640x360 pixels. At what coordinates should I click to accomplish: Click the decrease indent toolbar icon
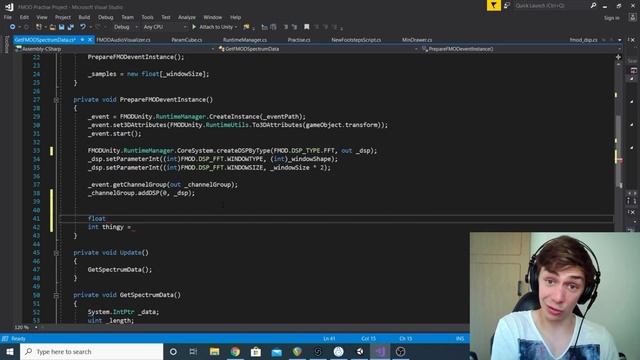click(264, 27)
